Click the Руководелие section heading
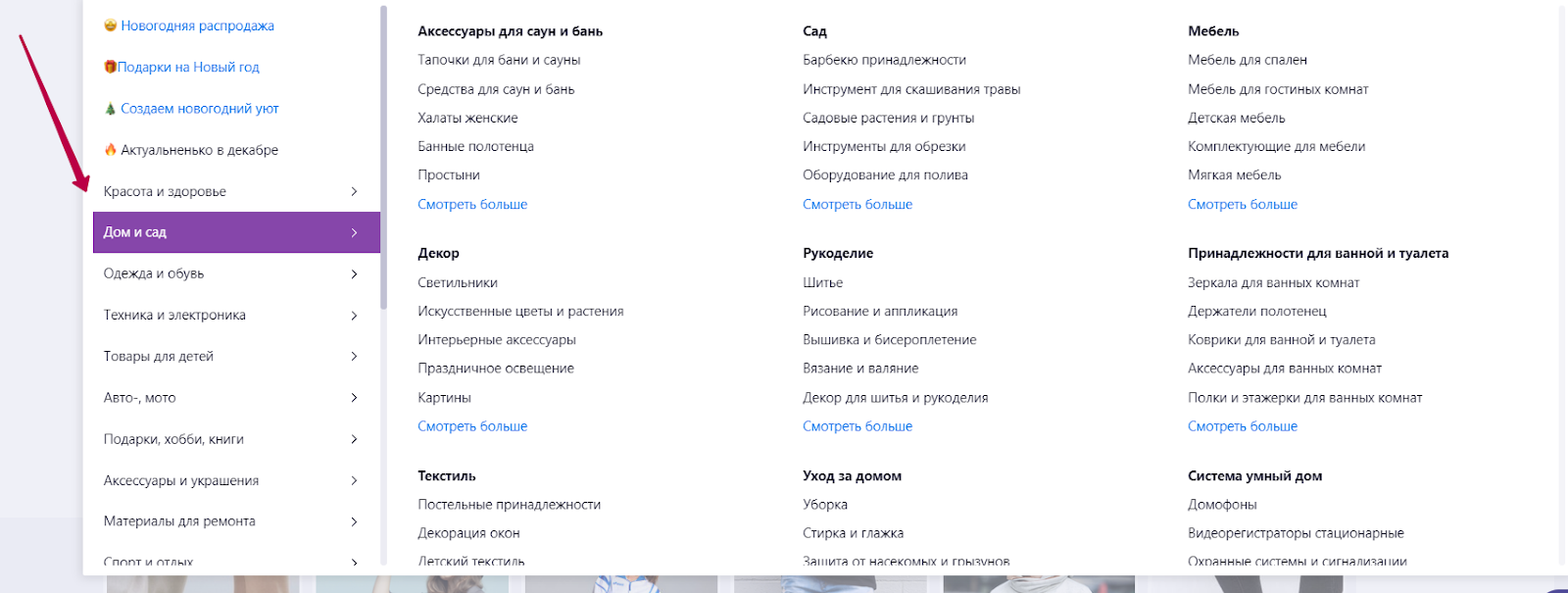Screen dimensions: 1568x593 point(838,253)
